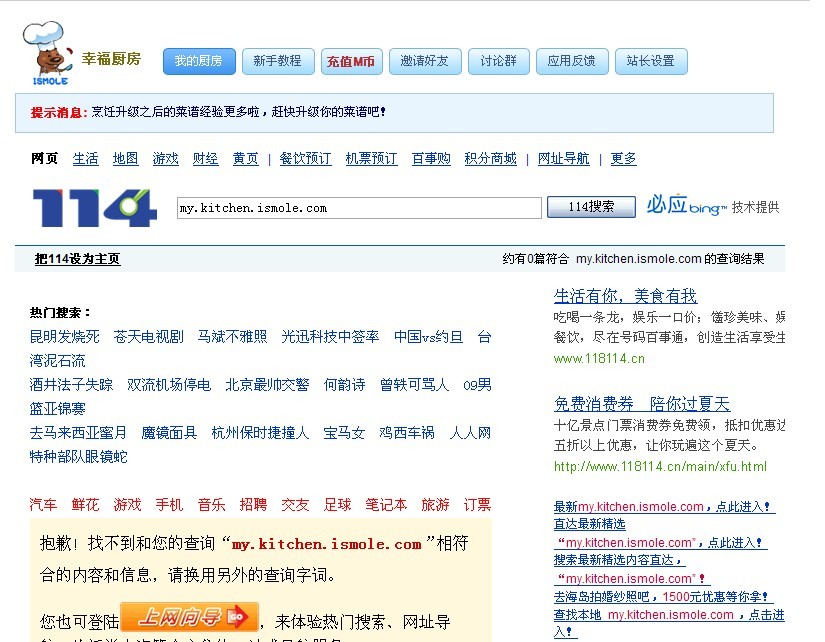Click the www.118114.cn green URL

tap(599, 359)
